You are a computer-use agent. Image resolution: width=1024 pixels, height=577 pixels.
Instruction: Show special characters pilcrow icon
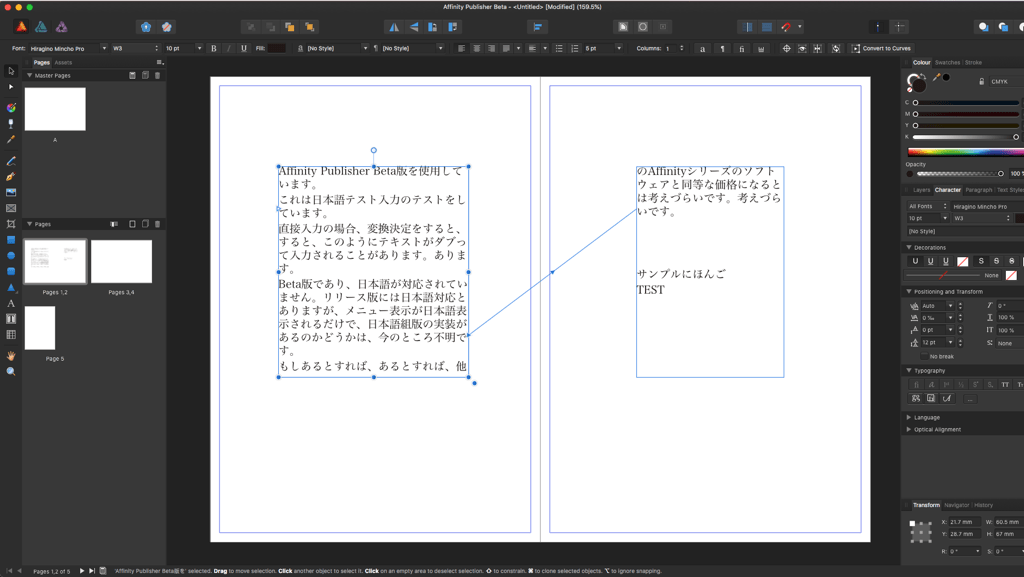(x=722, y=48)
